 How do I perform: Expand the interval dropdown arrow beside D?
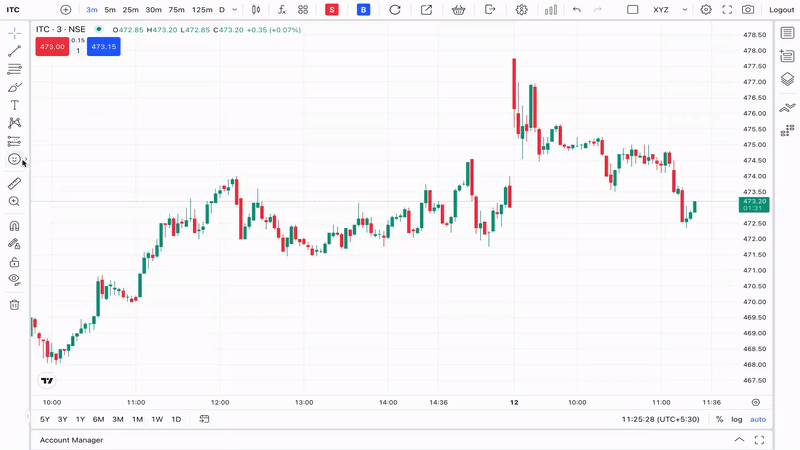coord(235,10)
